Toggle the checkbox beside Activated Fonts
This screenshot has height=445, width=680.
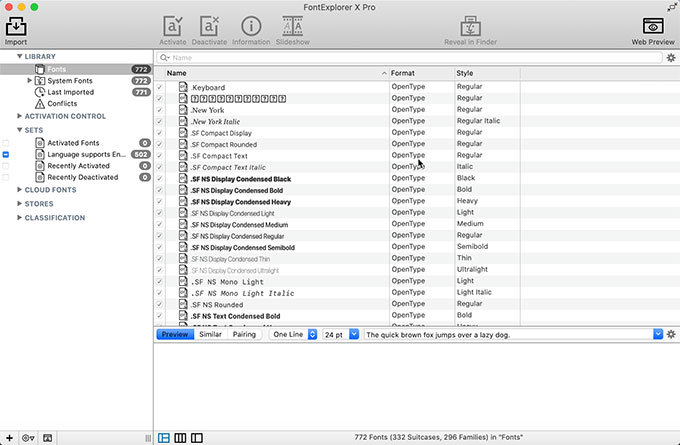pos(6,143)
